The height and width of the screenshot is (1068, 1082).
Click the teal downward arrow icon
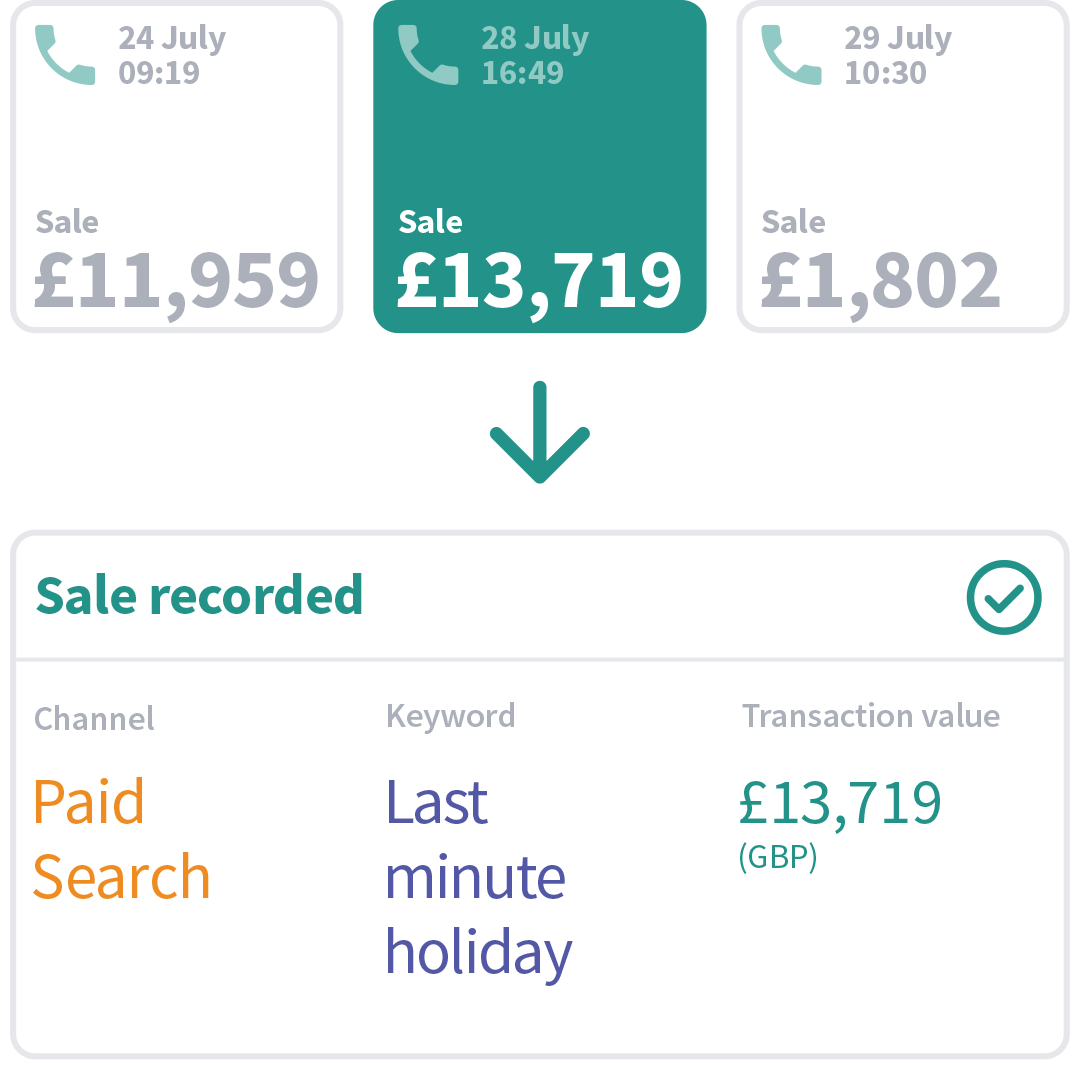tap(540, 432)
